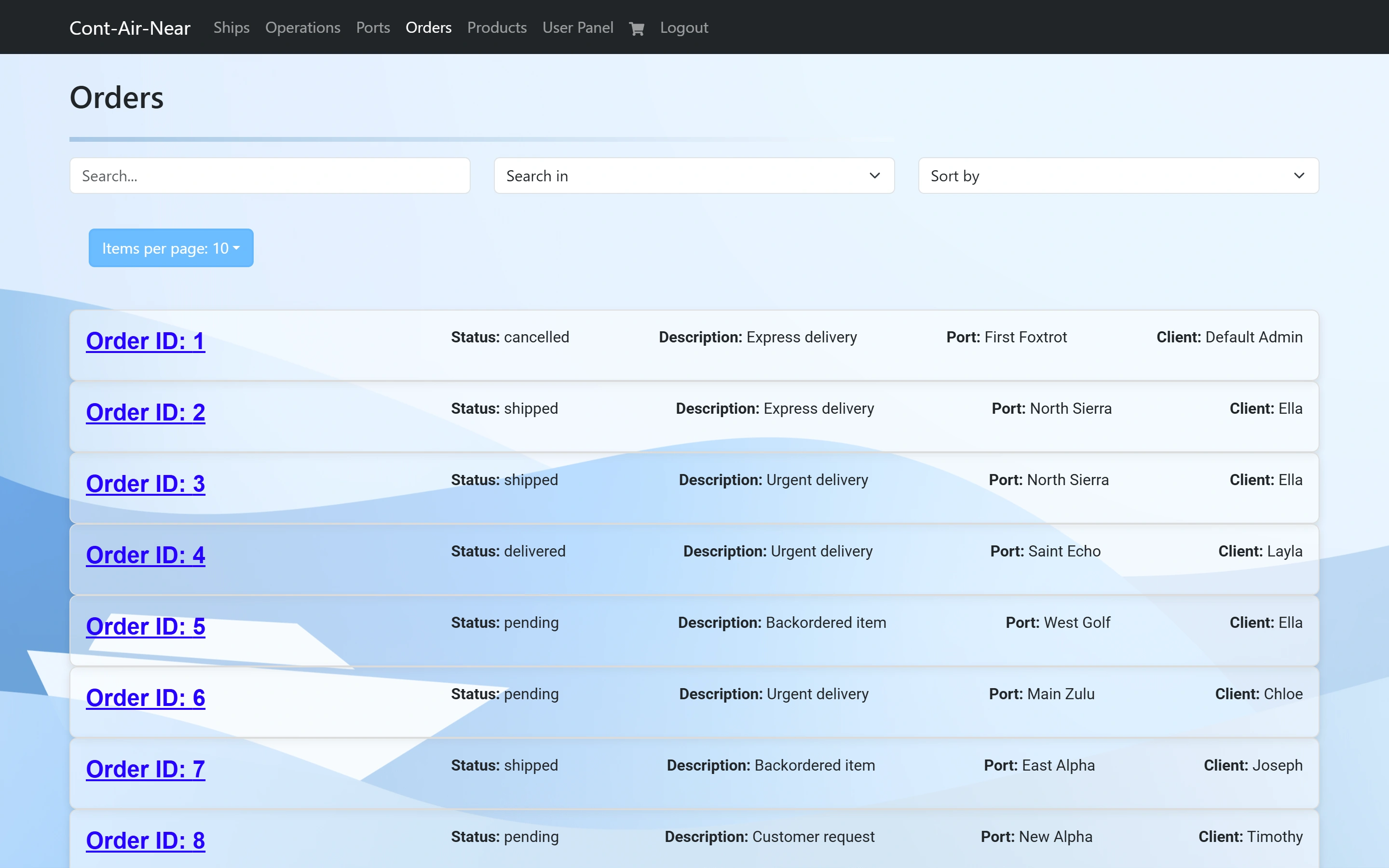Image resolution: width=1389 pixels, height=868 pixels.
Task: Open Order ID: 2 link
Action: point(145,412)
